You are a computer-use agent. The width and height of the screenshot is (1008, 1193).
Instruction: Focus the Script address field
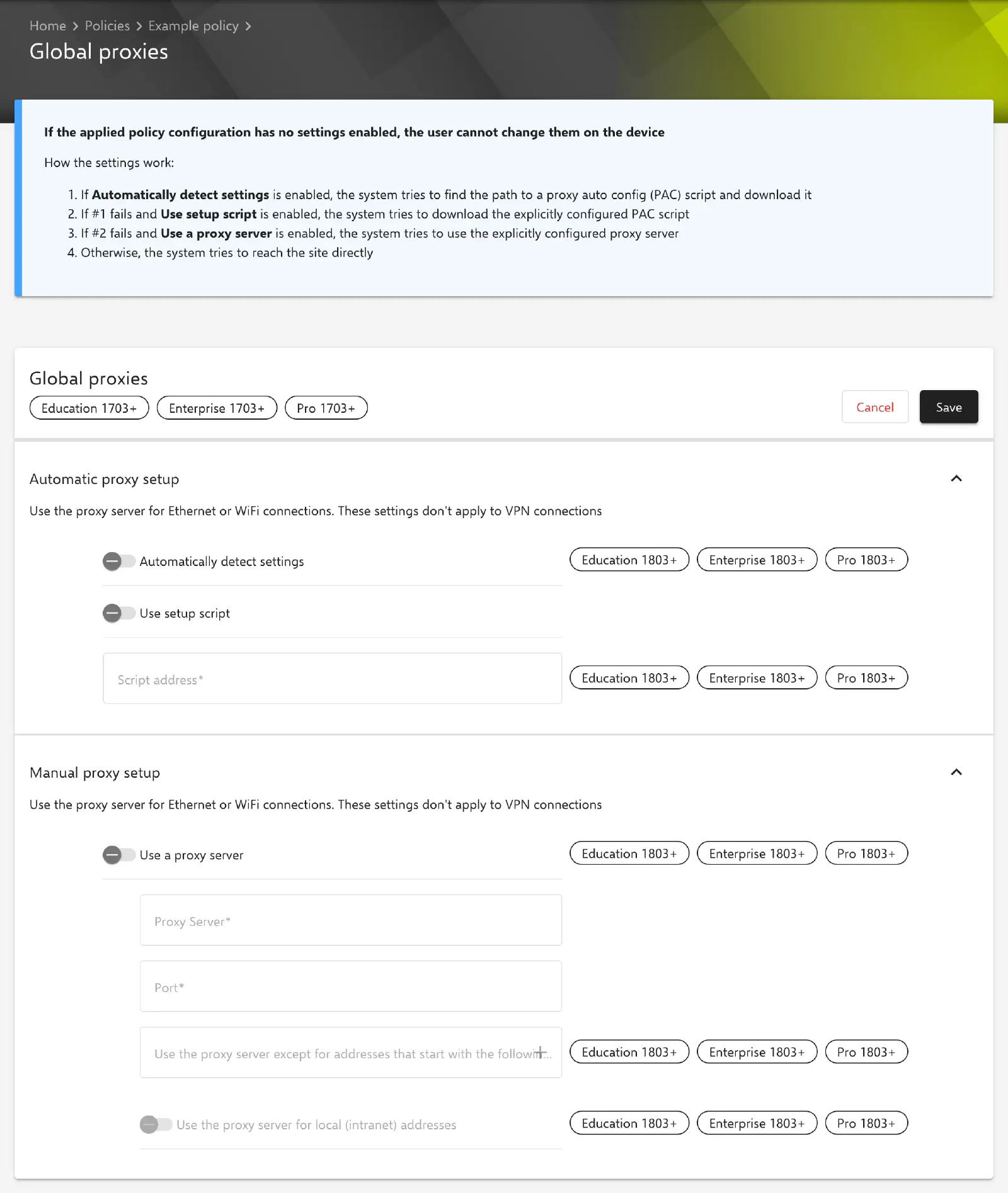(333, 679)
